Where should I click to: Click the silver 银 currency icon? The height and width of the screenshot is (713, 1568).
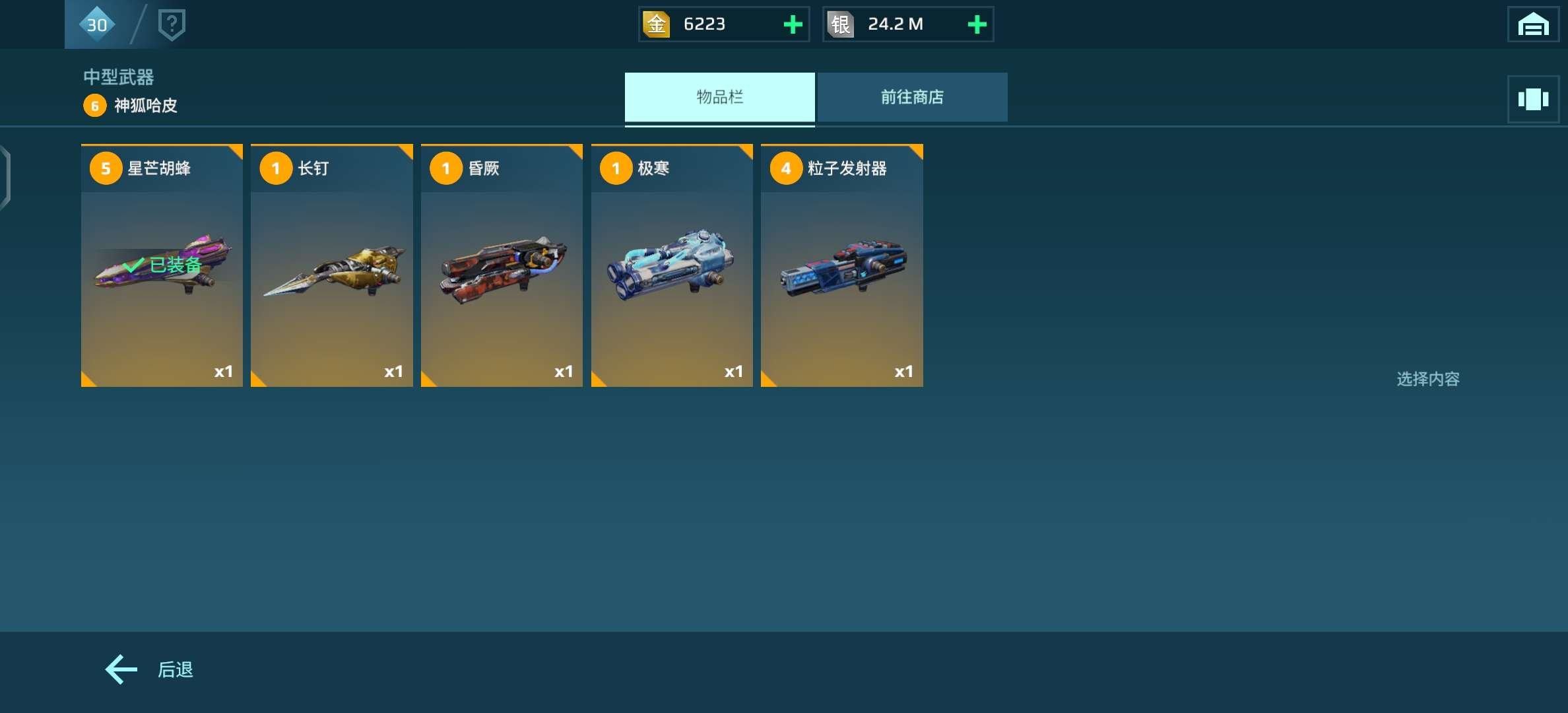click(x=840, y=24)
